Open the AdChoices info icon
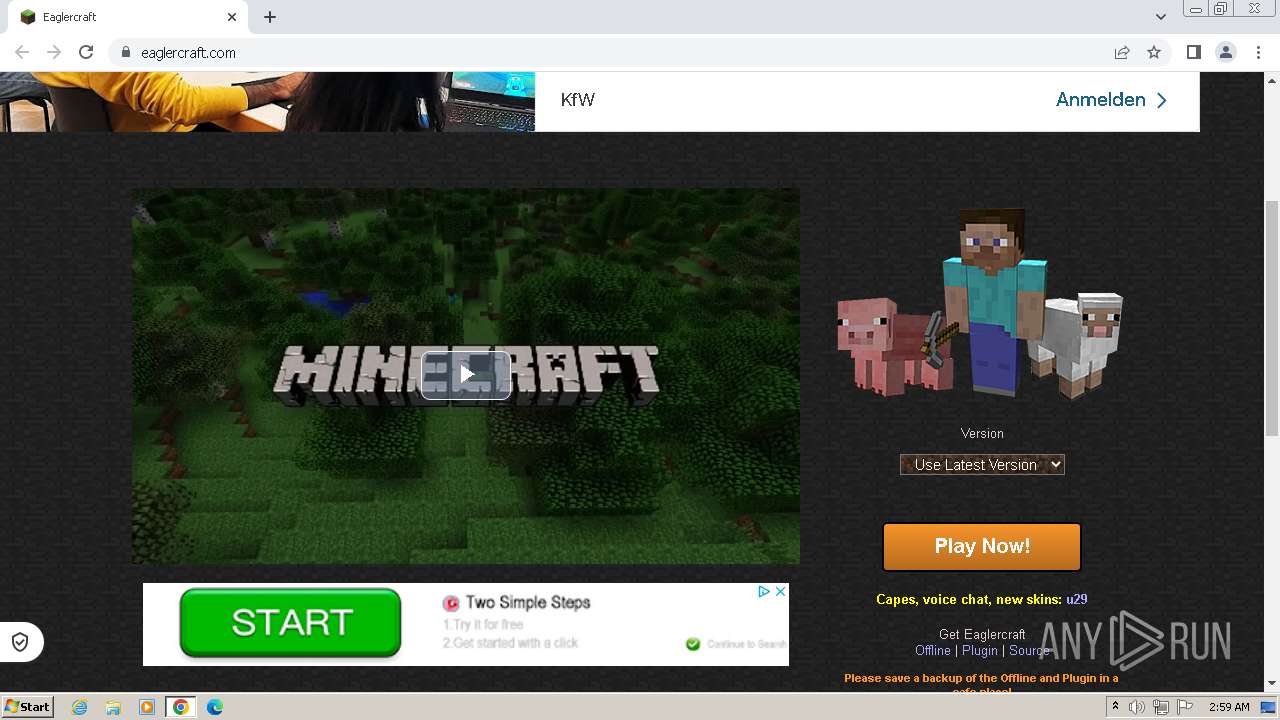 click(764, 591)
